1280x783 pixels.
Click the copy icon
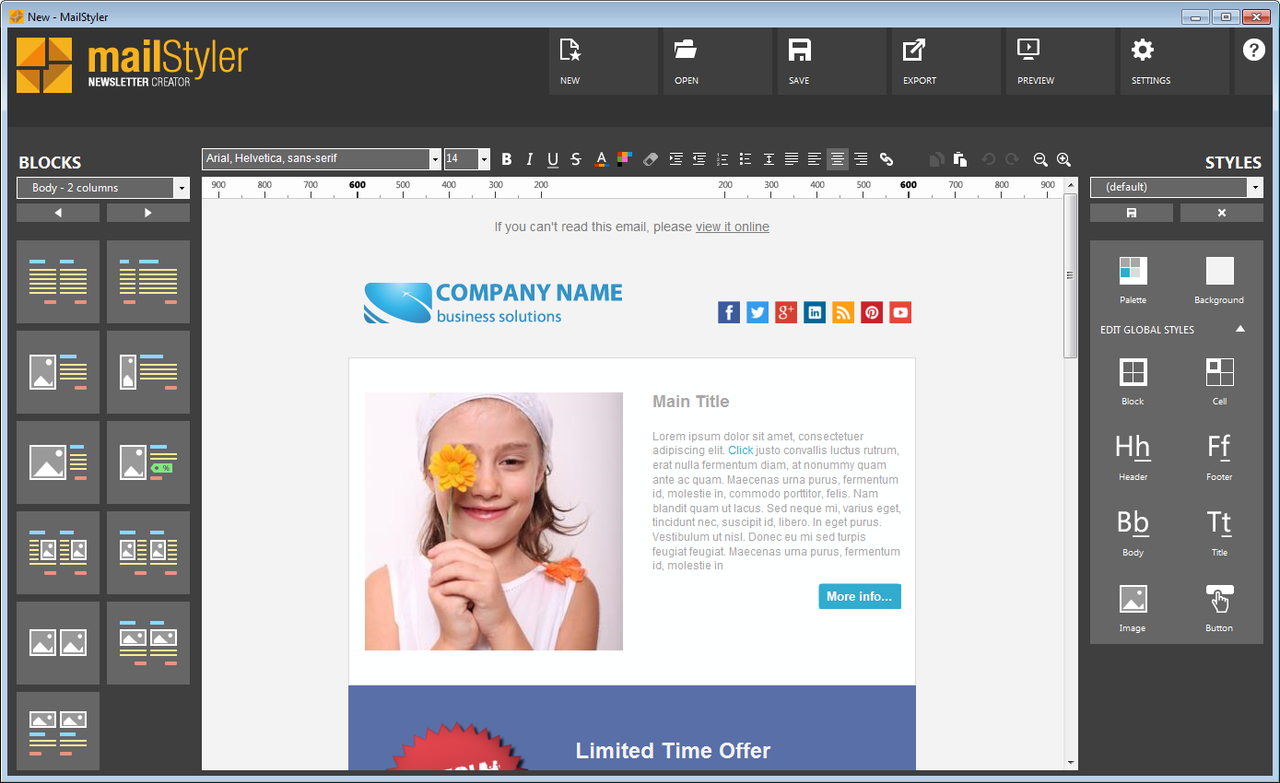(937, 159)
